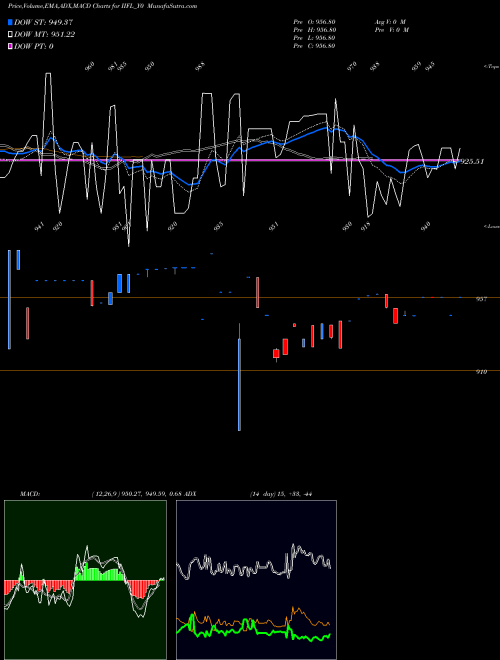Click the '<Lows' marker on the right edge
This screenshot has height=660, width=500.
pos(492,226)
